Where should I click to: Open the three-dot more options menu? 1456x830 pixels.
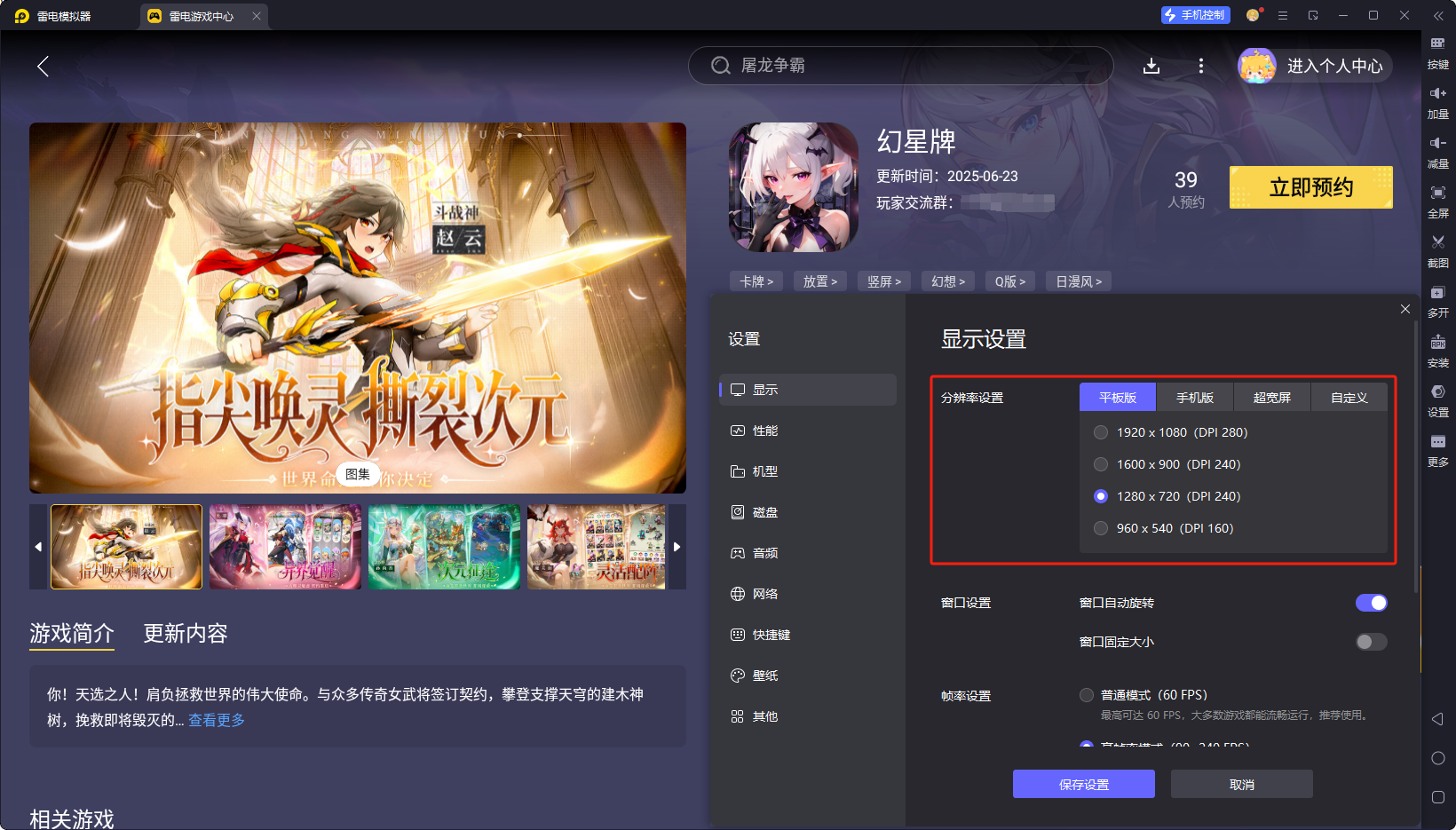click(1201, 66)
